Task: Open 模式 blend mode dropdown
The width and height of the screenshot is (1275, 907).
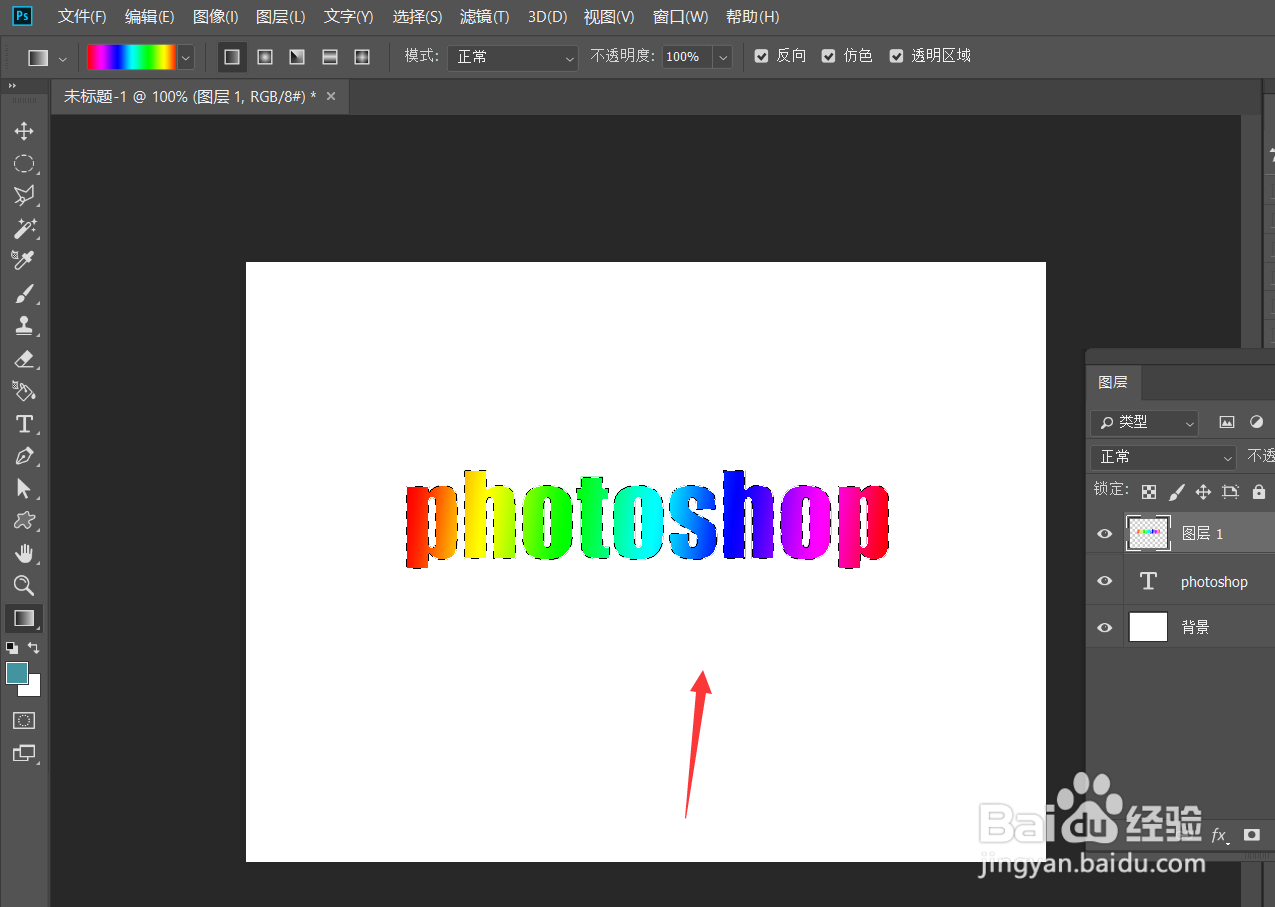Action: [513, 58]
